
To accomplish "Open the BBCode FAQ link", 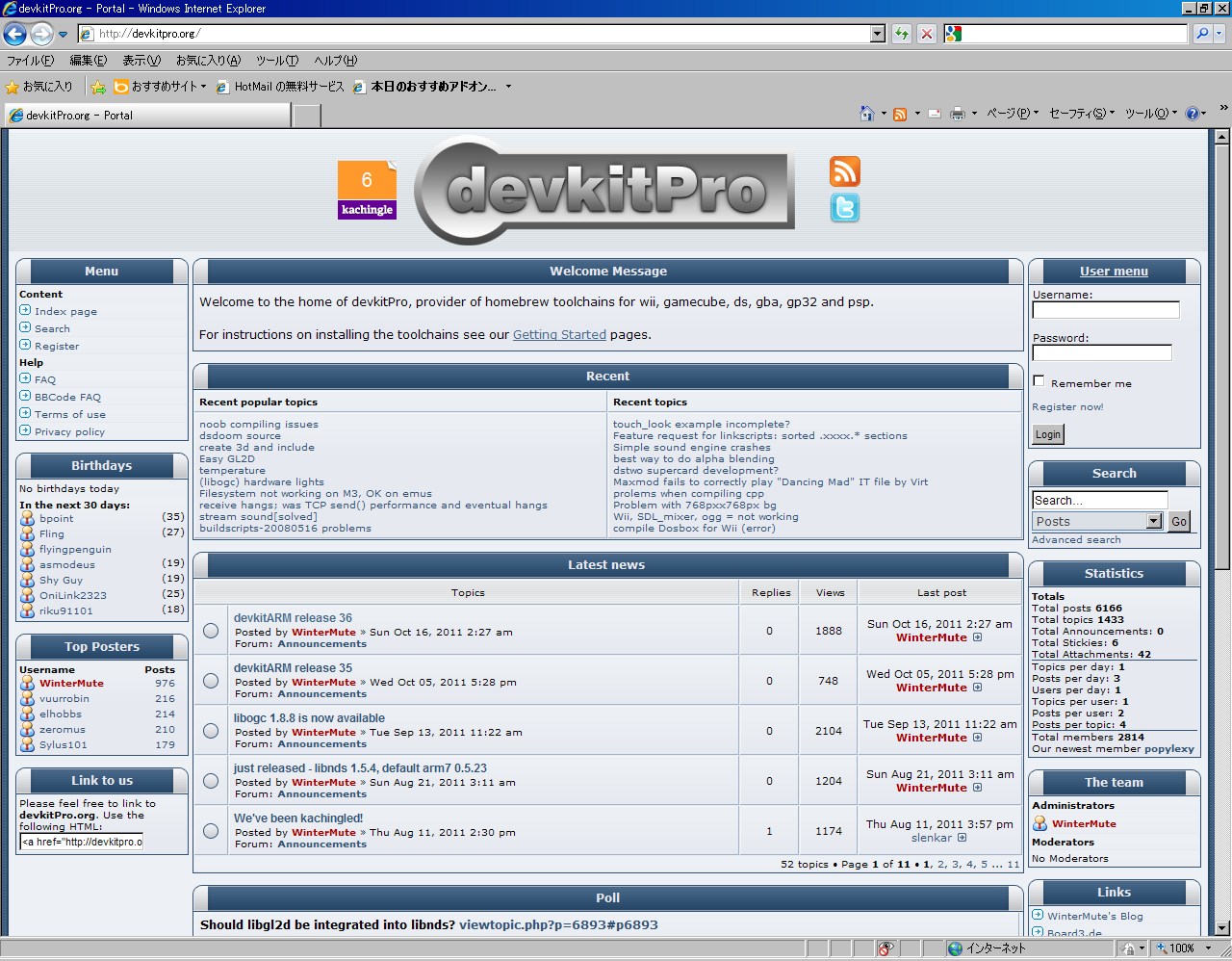I will [67, 398].
